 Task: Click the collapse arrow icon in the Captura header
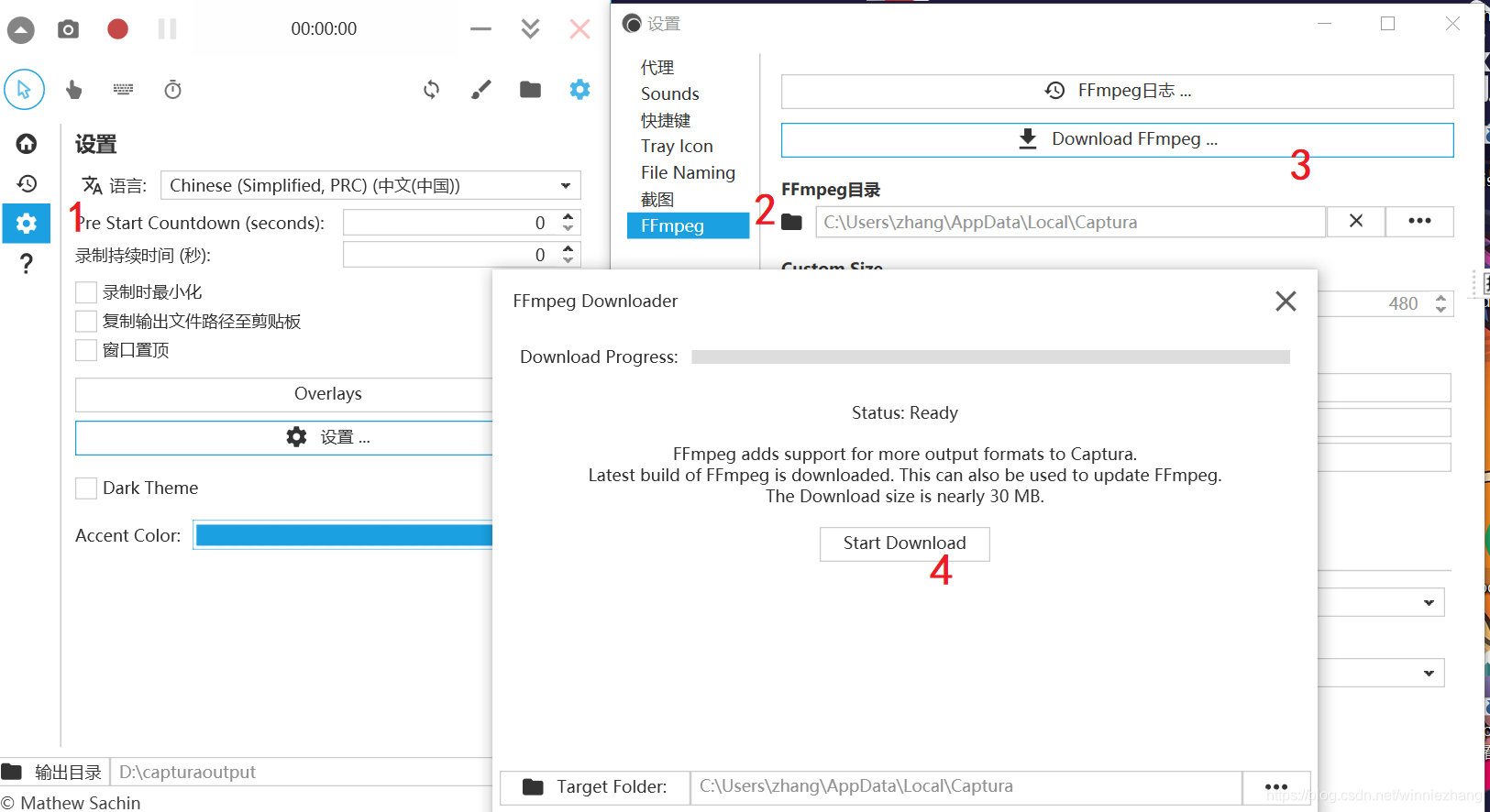click(x=20, y=30)
